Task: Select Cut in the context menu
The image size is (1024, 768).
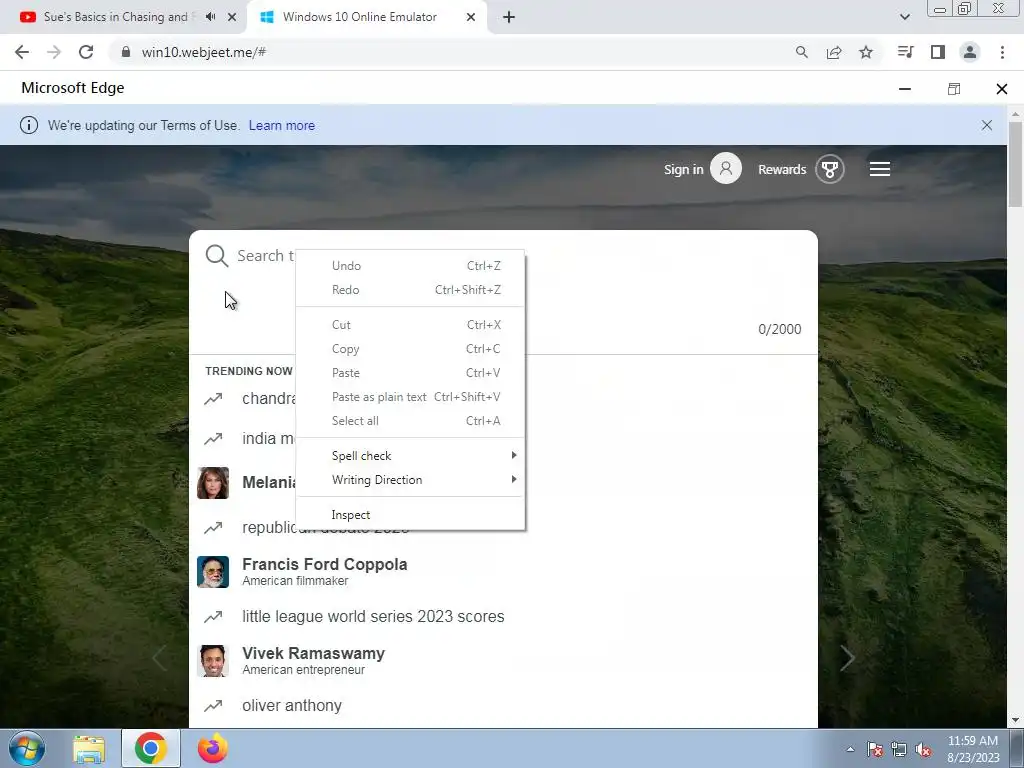Action: pyautogui.click(x=410, y=325)
